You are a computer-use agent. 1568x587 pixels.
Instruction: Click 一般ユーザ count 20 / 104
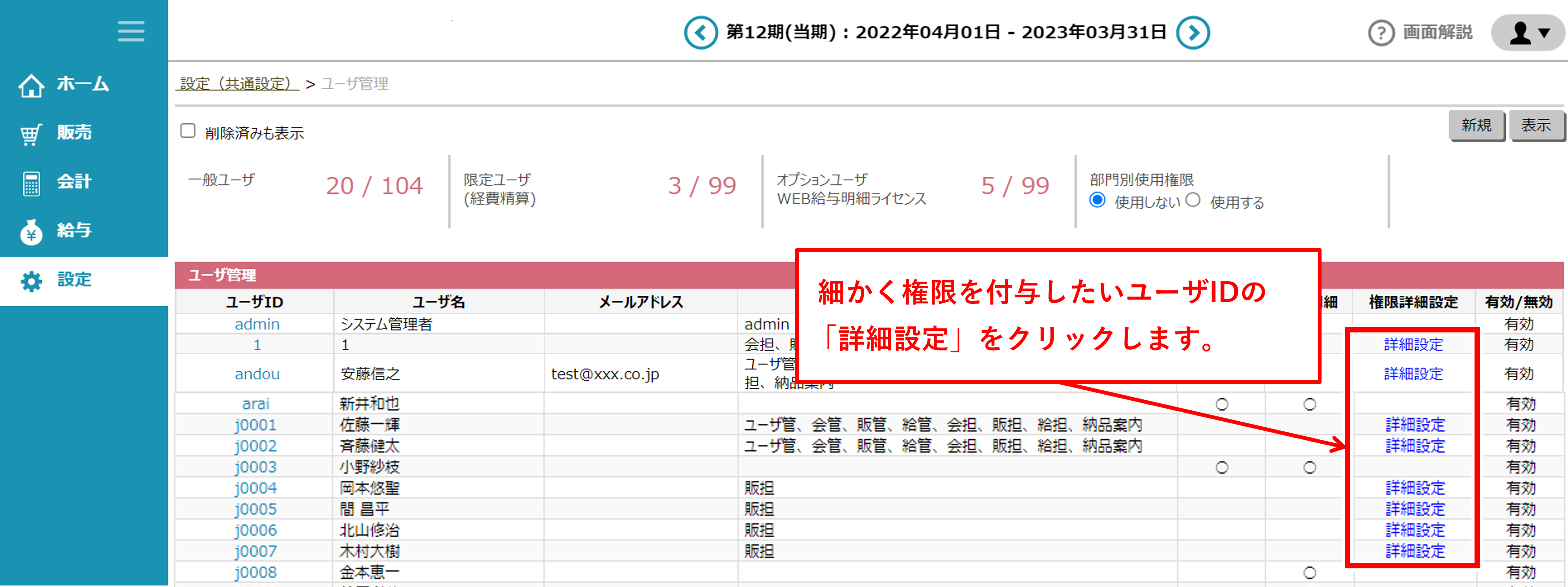tap(374, 186)
